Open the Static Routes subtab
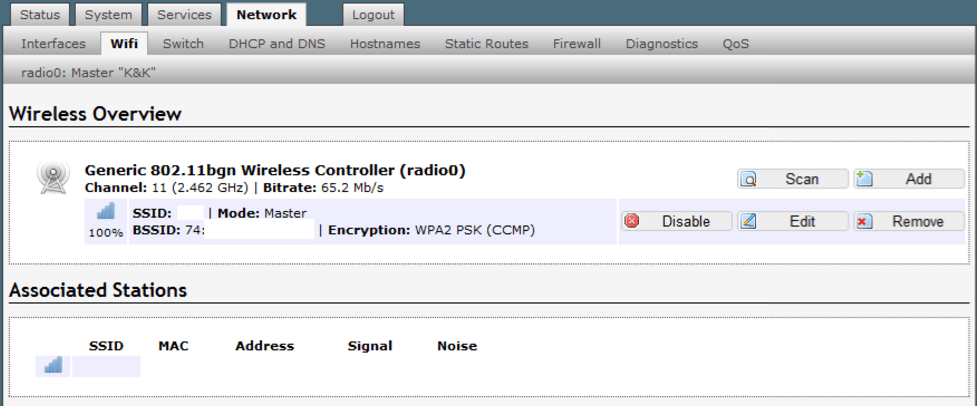This screenshot has width=977, height=406. click(x=486, y=44)
